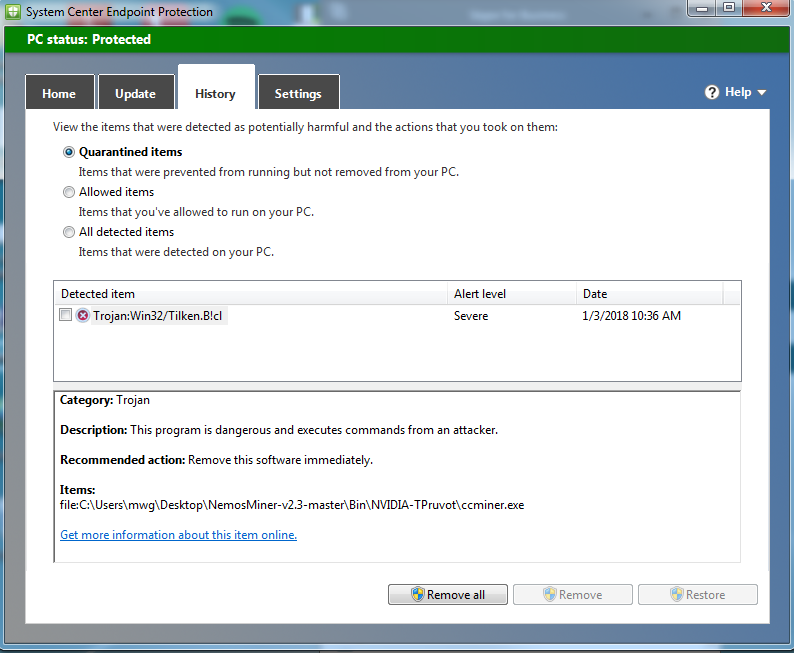This screenshot has height=653, width=794.
Task: Select the History tab
Action: click(216, 87)
